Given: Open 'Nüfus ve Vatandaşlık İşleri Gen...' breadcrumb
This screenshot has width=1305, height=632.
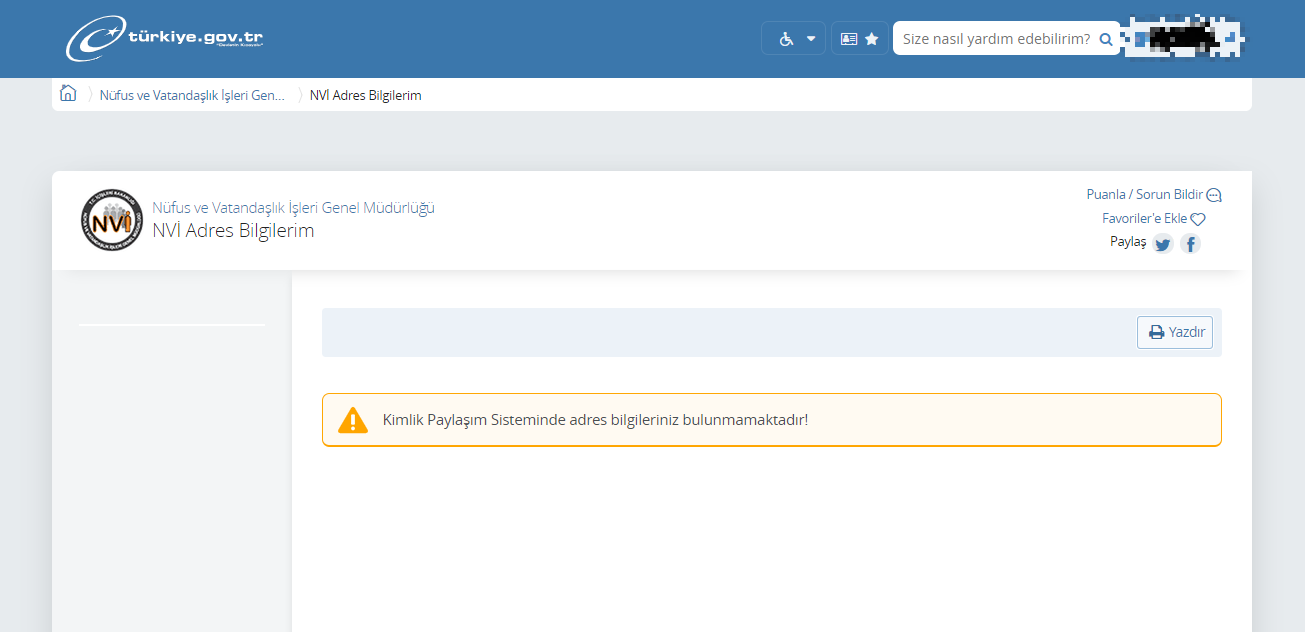Looking at the screenshot, I should pos(192,95).
